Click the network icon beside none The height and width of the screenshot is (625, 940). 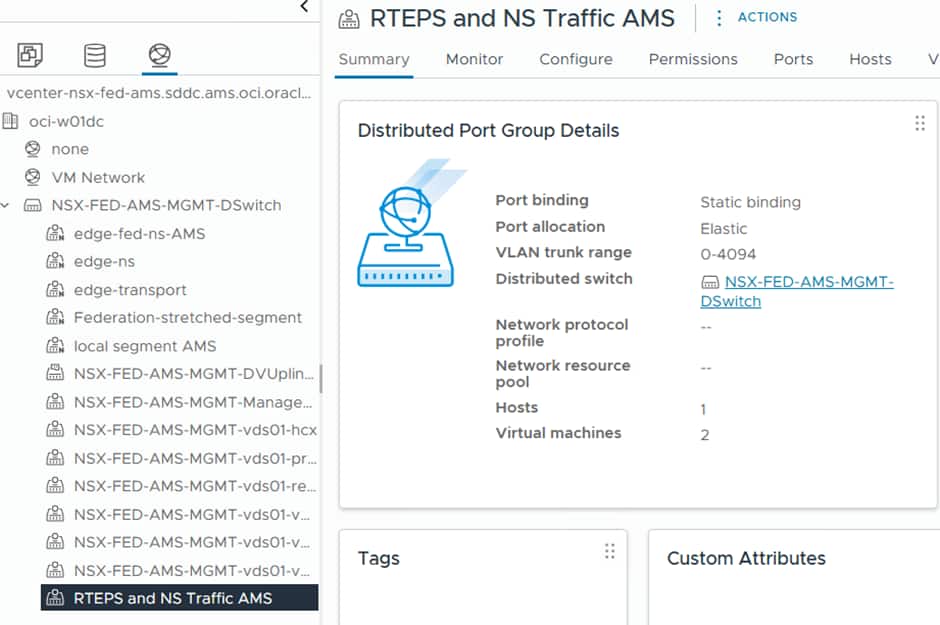(32, 149)
